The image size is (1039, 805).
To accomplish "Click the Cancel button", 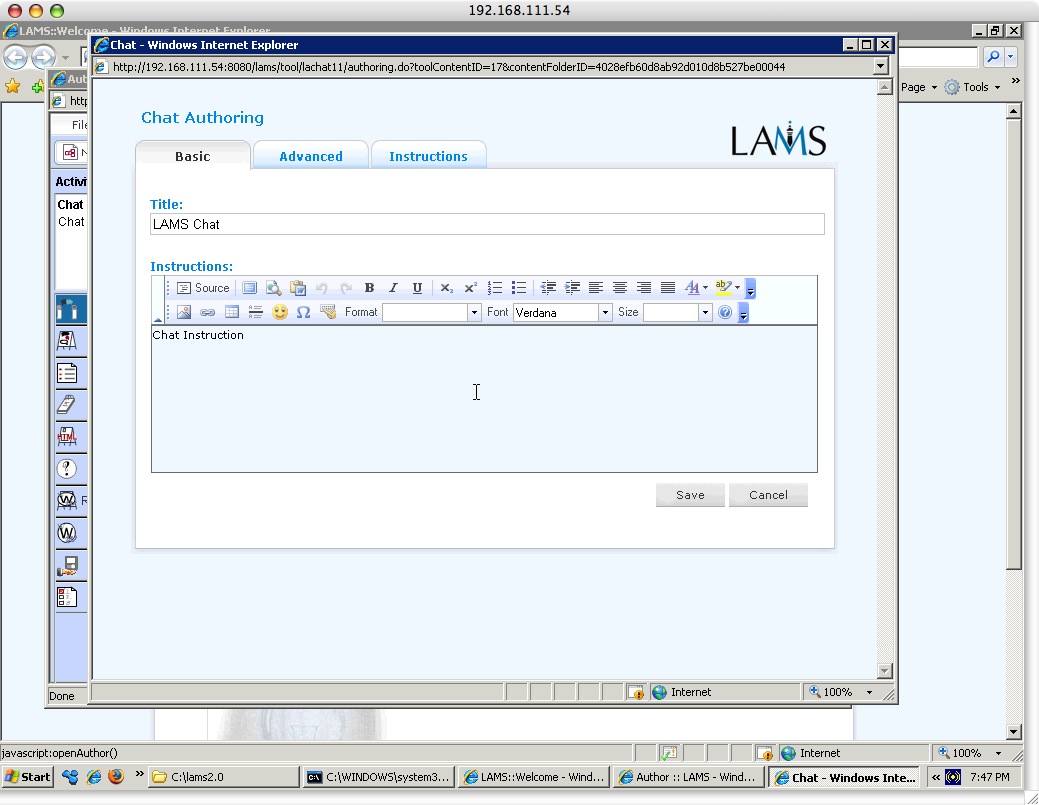I will [768, 495].
